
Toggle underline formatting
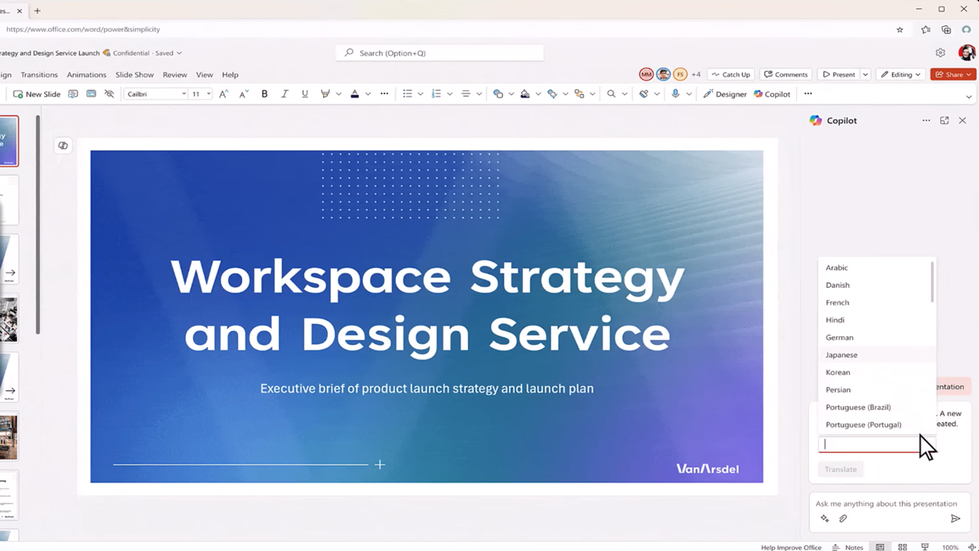pyautogui.click(x=305, y=94)
